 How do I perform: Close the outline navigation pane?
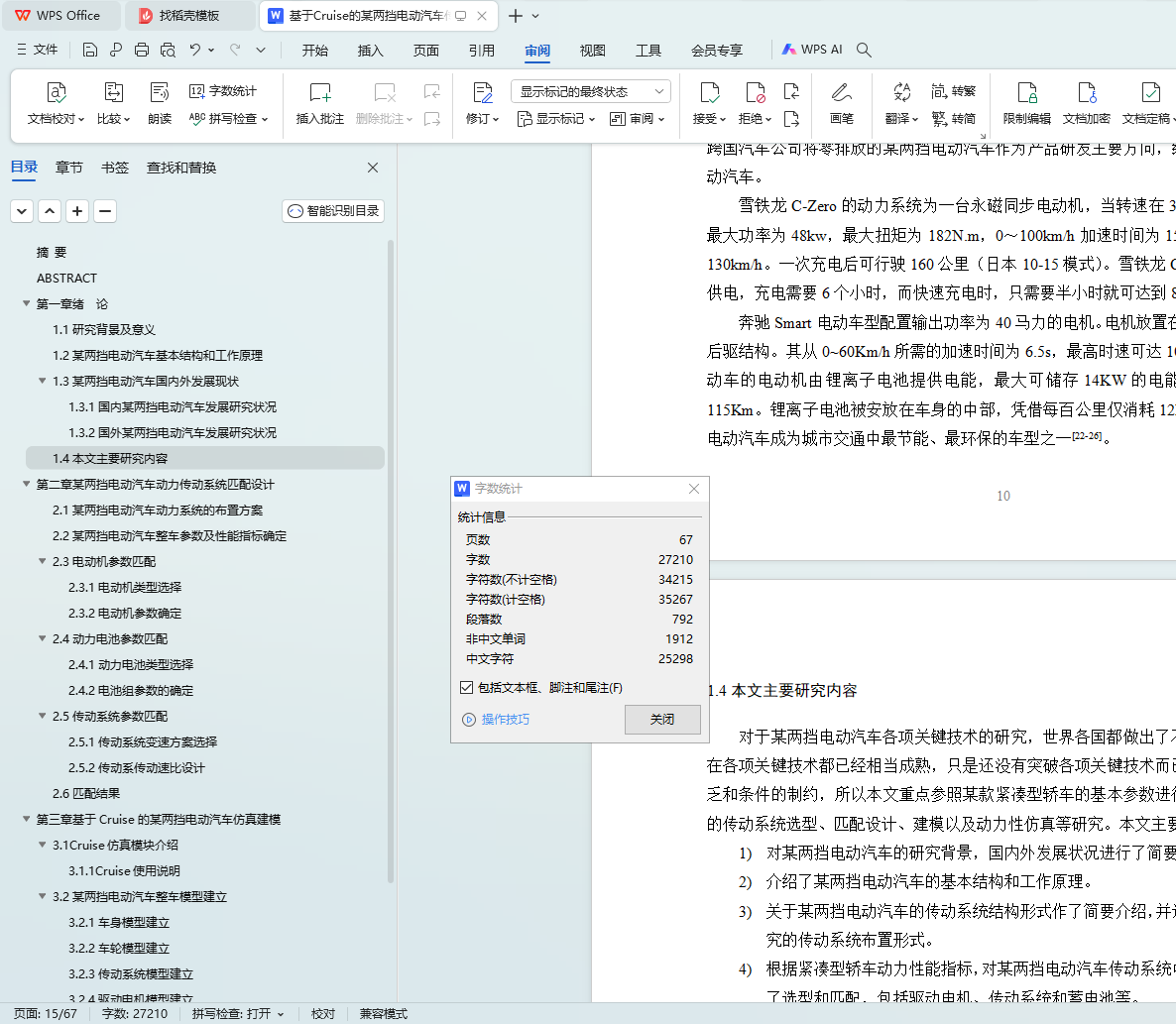[x=373, y=168]
